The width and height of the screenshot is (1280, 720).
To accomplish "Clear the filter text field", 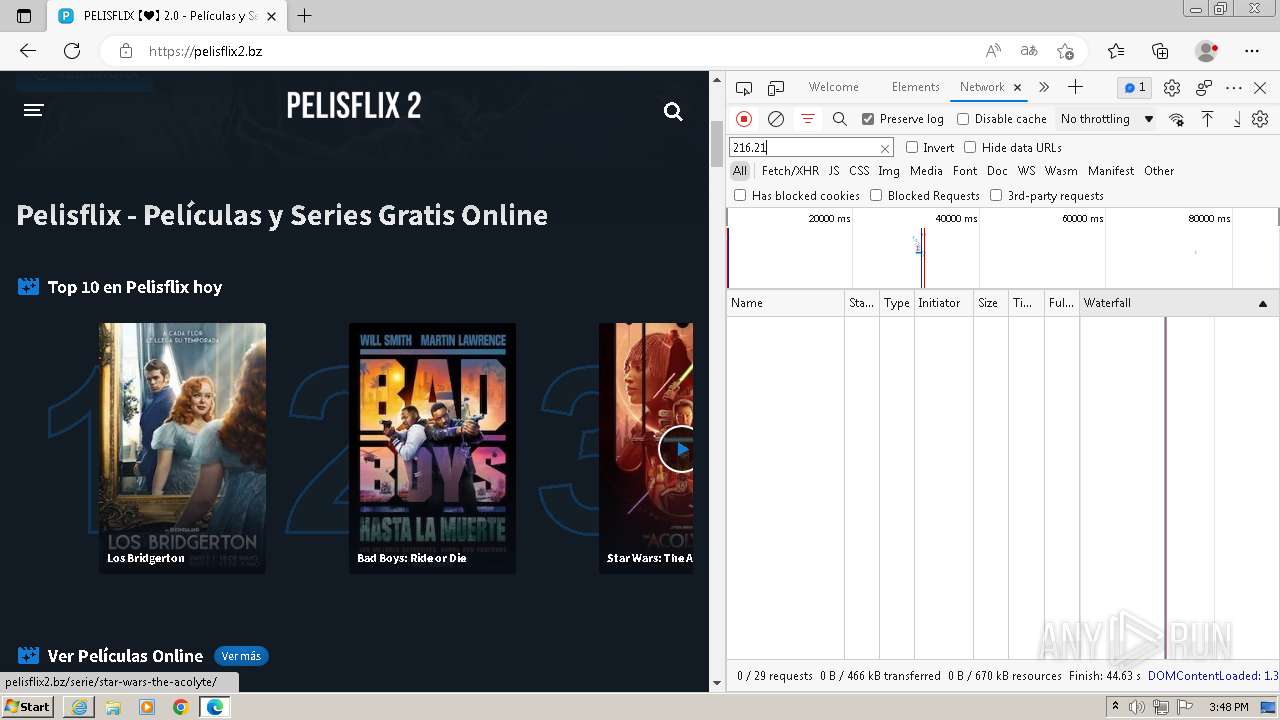I will pos(885,148).
